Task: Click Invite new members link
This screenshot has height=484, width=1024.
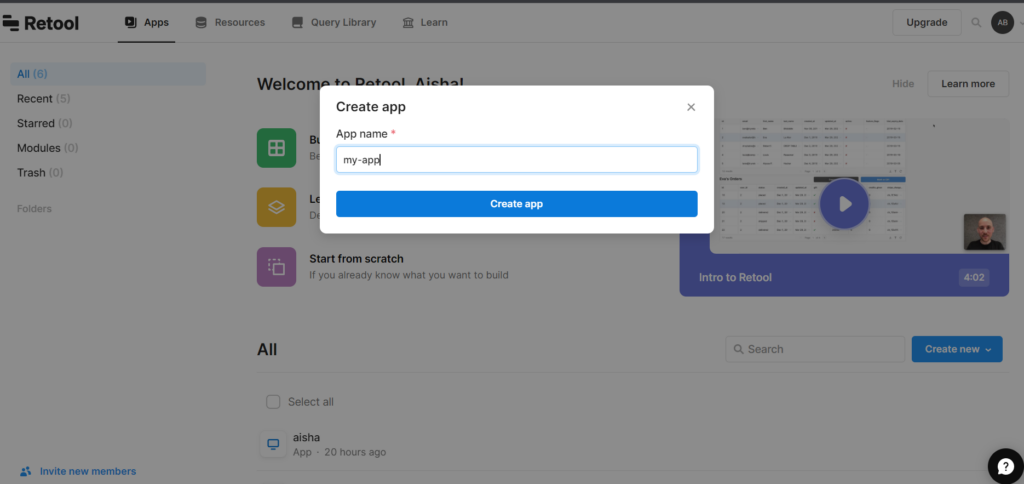Action: pos(88,471)
